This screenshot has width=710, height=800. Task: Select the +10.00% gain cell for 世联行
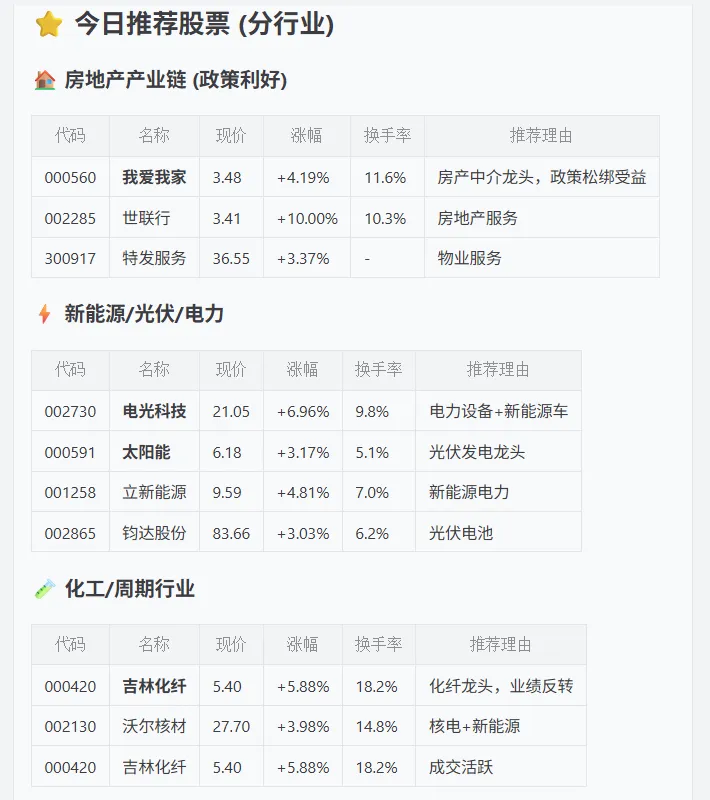307,218
